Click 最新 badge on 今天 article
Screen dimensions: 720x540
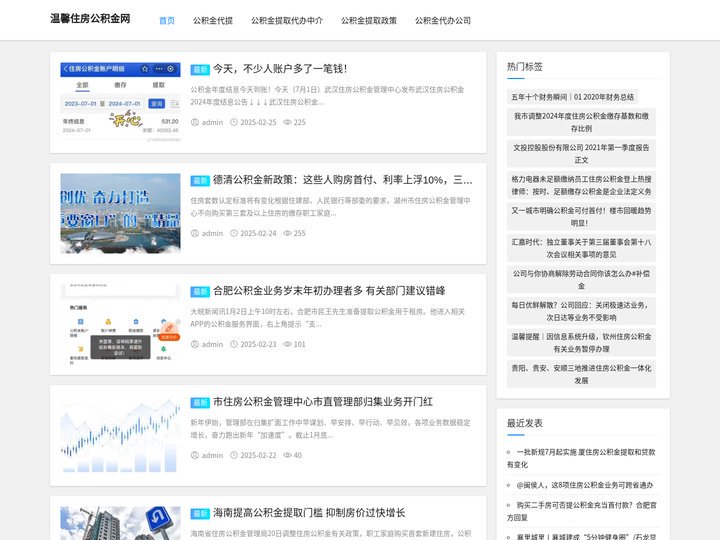200,69
